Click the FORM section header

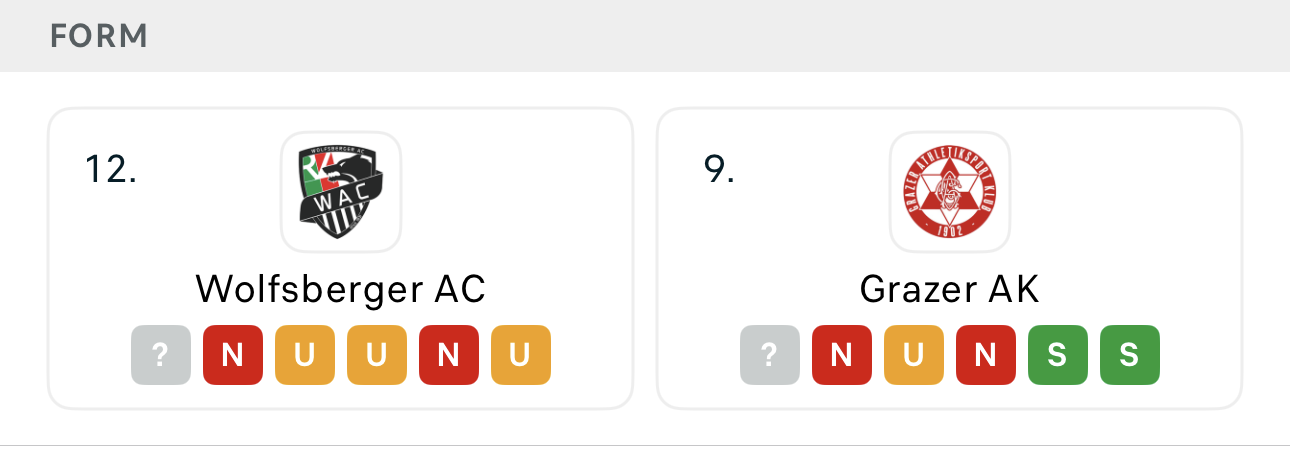coord(99,37)
